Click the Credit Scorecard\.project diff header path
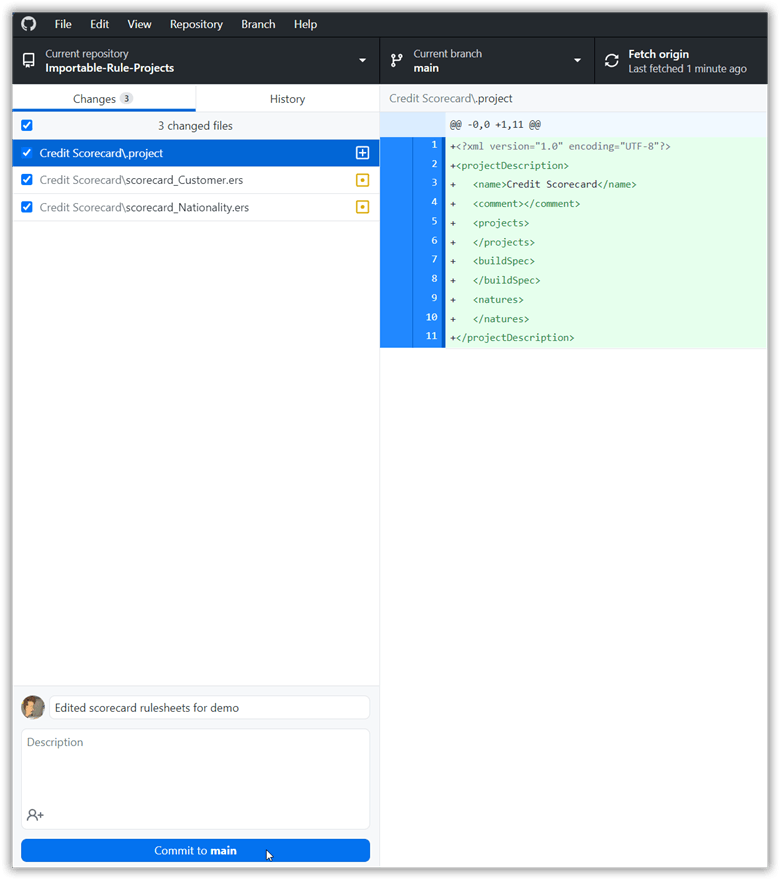This screenshot has width=780, height=880. [x=451, y=98]
